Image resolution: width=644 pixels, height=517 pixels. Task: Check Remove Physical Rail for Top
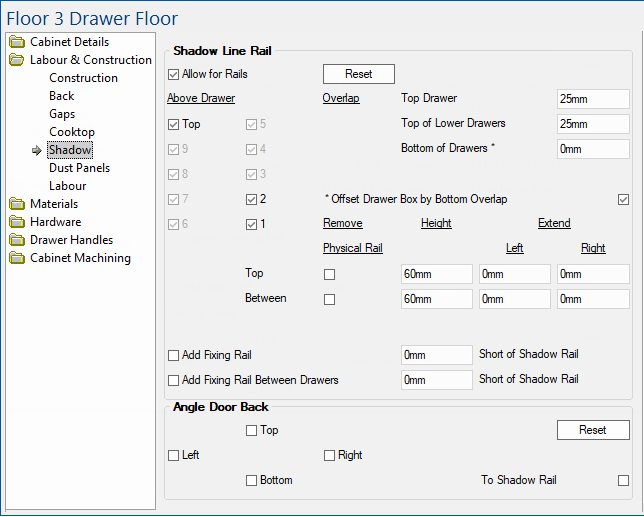[x=329, y=274]
